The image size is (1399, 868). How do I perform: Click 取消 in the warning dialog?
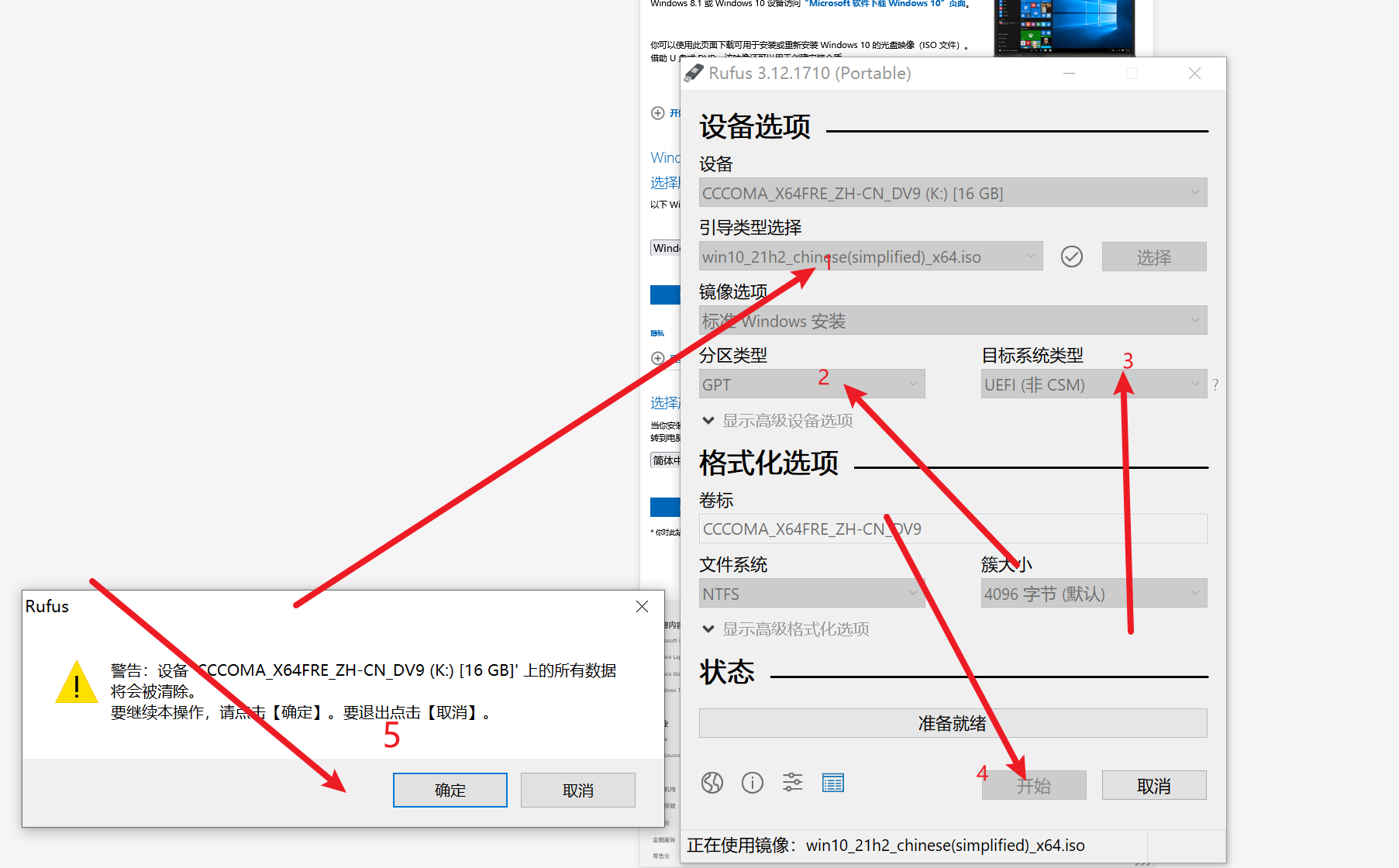pos(577,790)
